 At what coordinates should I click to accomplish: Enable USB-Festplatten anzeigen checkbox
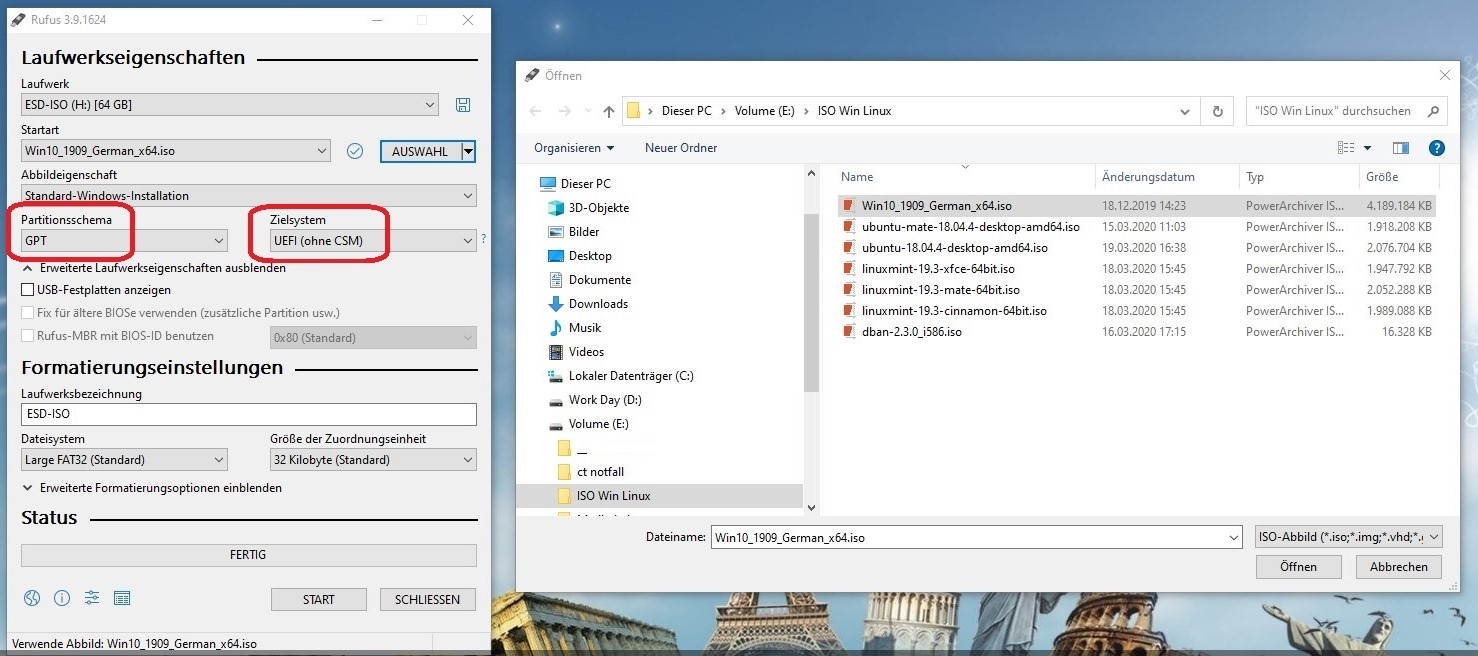28,290
